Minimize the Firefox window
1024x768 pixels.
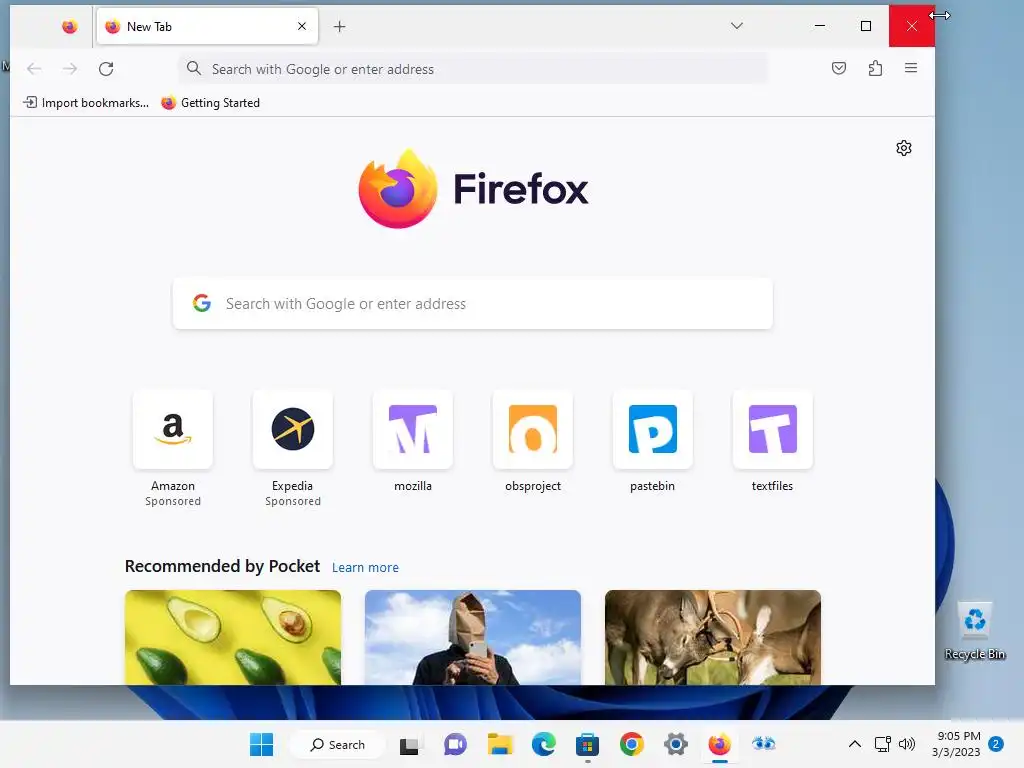[x=820, y=26]
